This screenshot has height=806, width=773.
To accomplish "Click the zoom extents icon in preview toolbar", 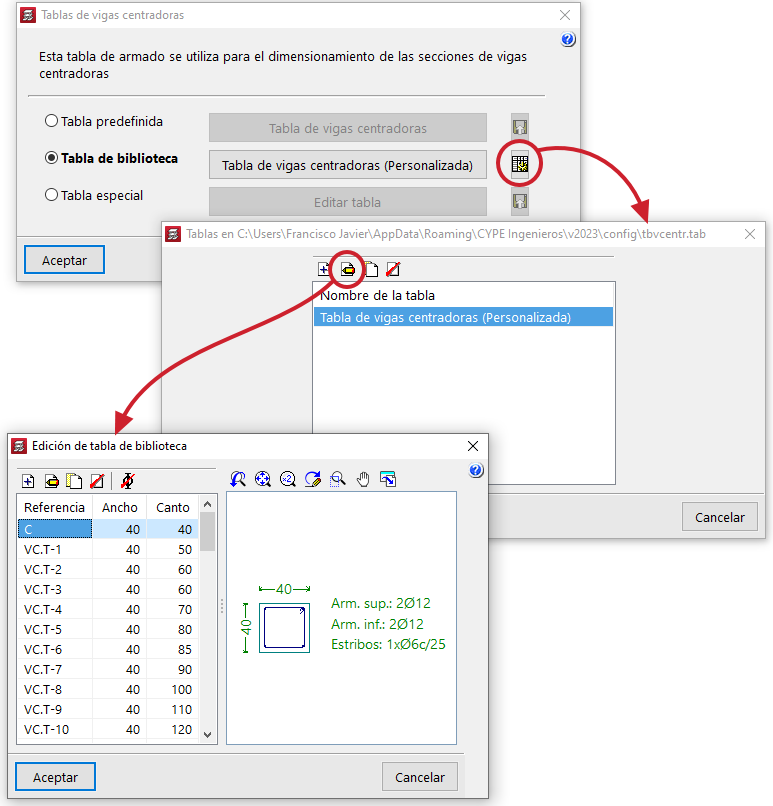I will pyautogui.click(x=263, y=480).
